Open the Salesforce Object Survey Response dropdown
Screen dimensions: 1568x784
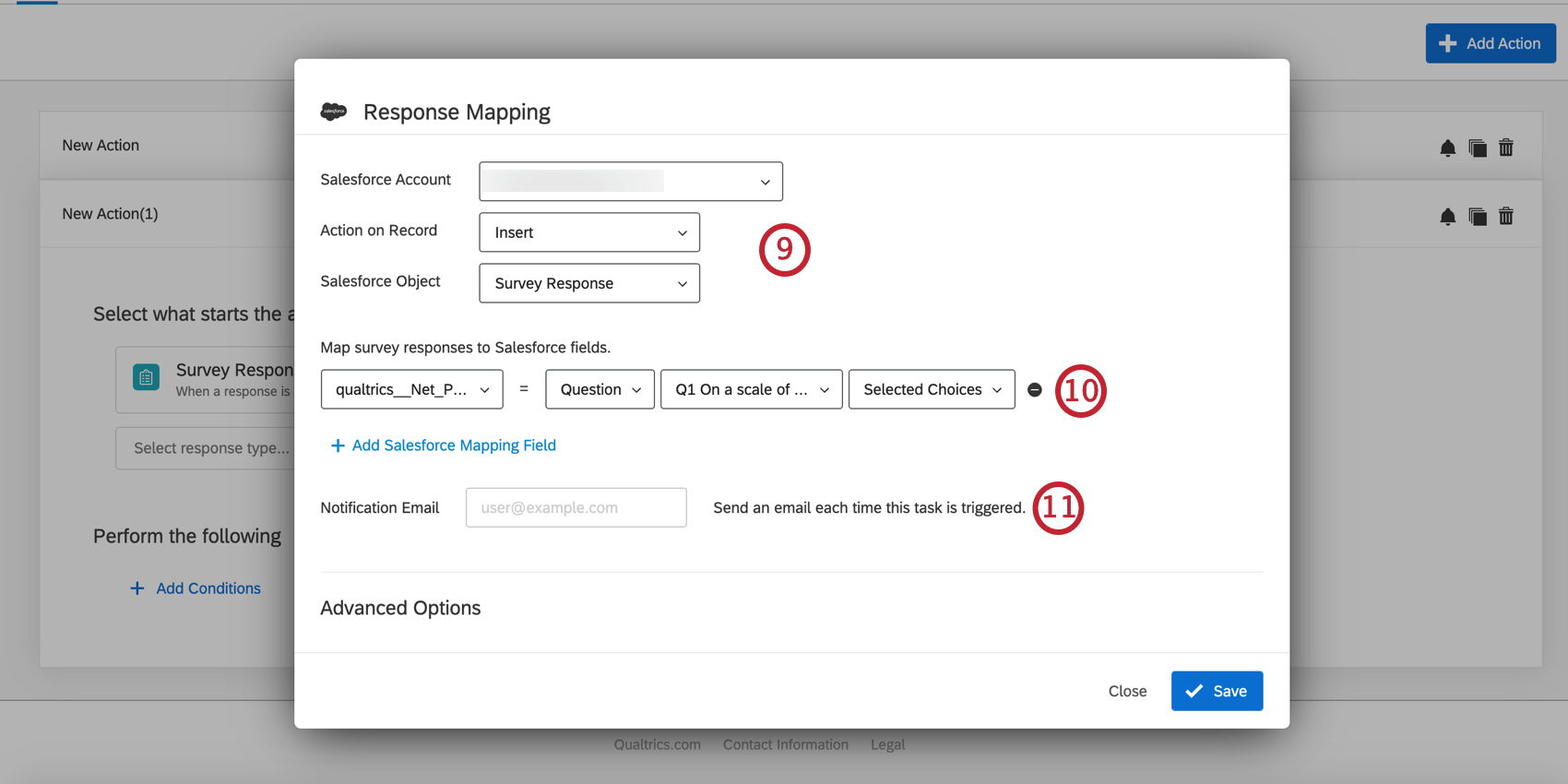coord(589,283)
